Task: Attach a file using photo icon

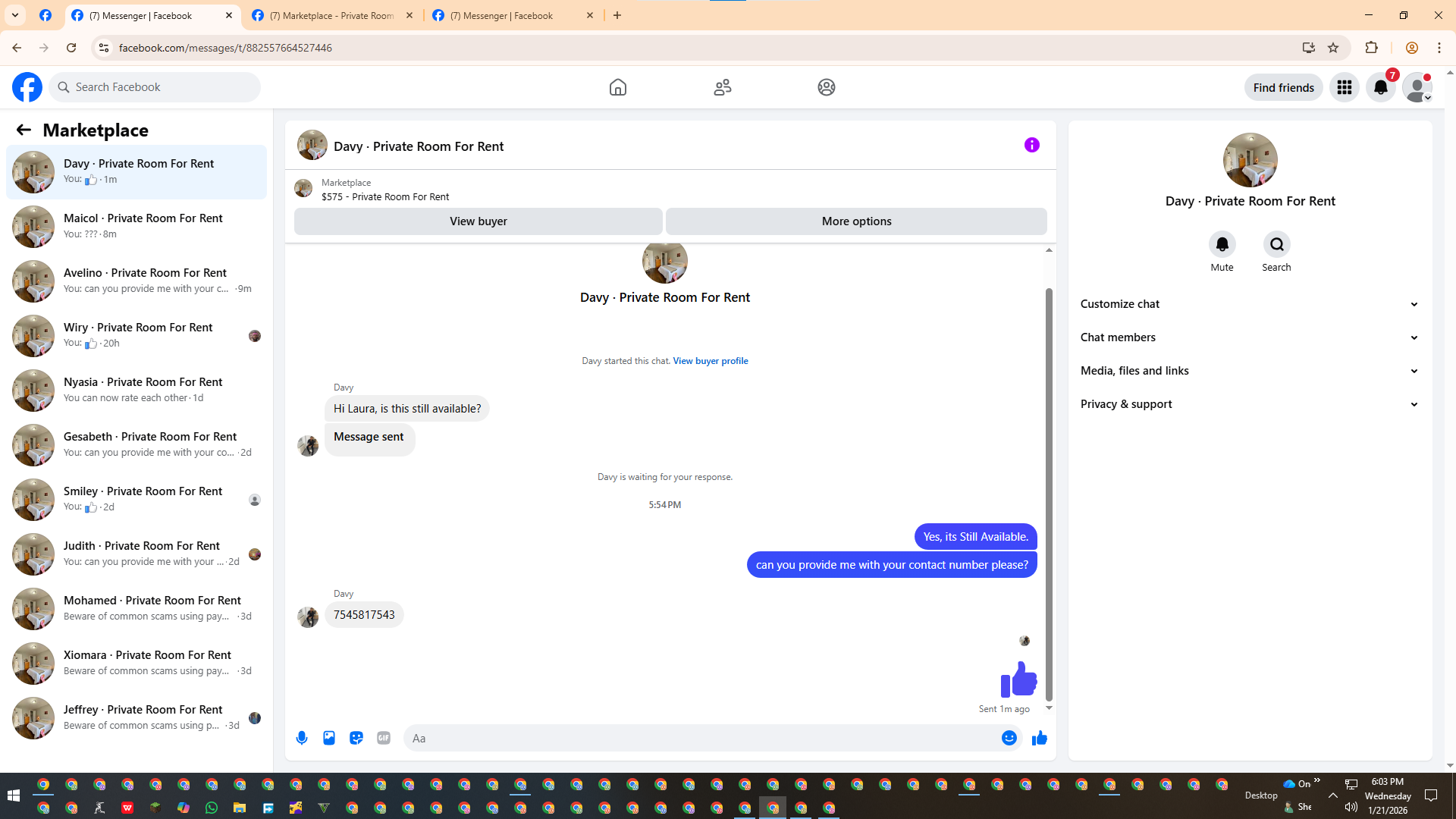Action: (329, 738)
